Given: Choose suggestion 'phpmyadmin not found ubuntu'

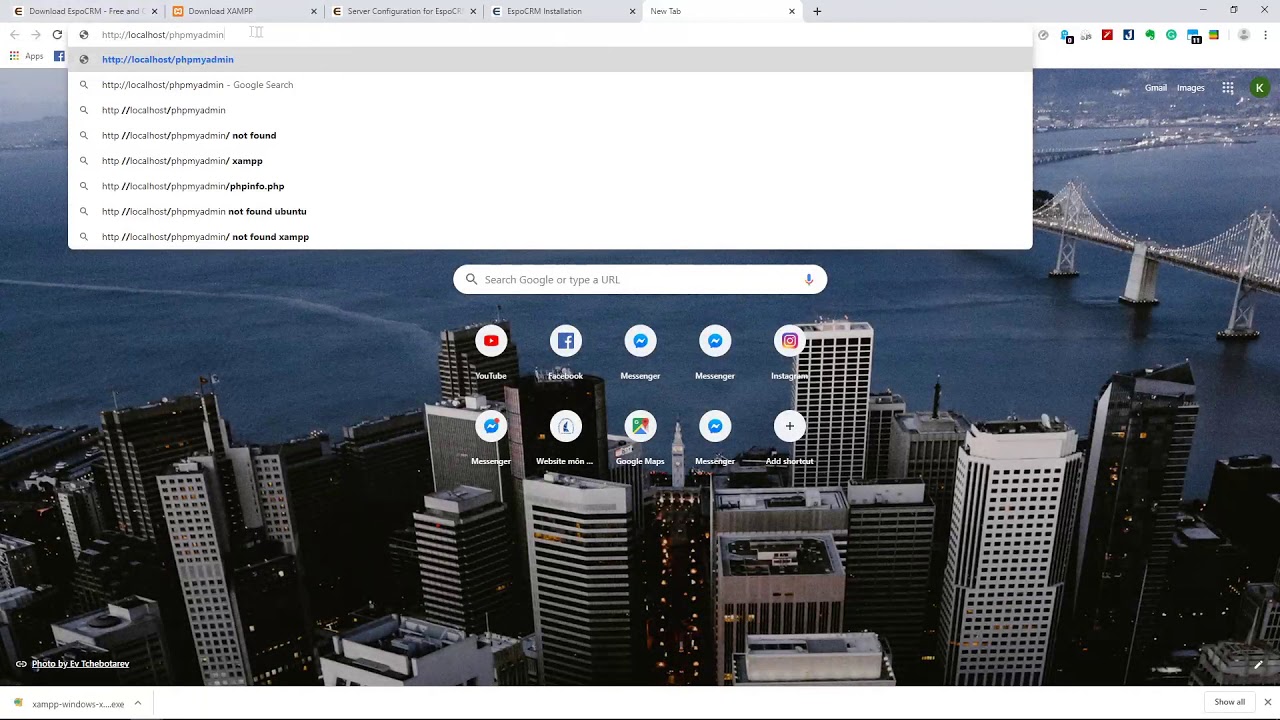Looking at the screenshot, I should [550, 212].
